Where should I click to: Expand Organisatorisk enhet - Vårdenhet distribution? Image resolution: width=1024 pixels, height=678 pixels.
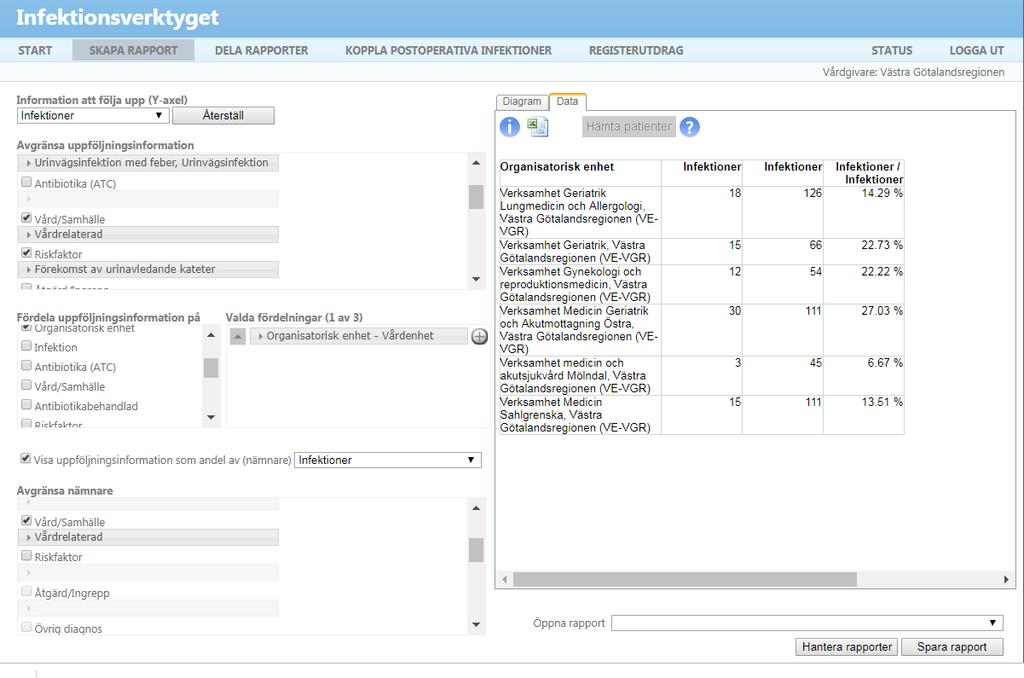click(x=359, y=336)
